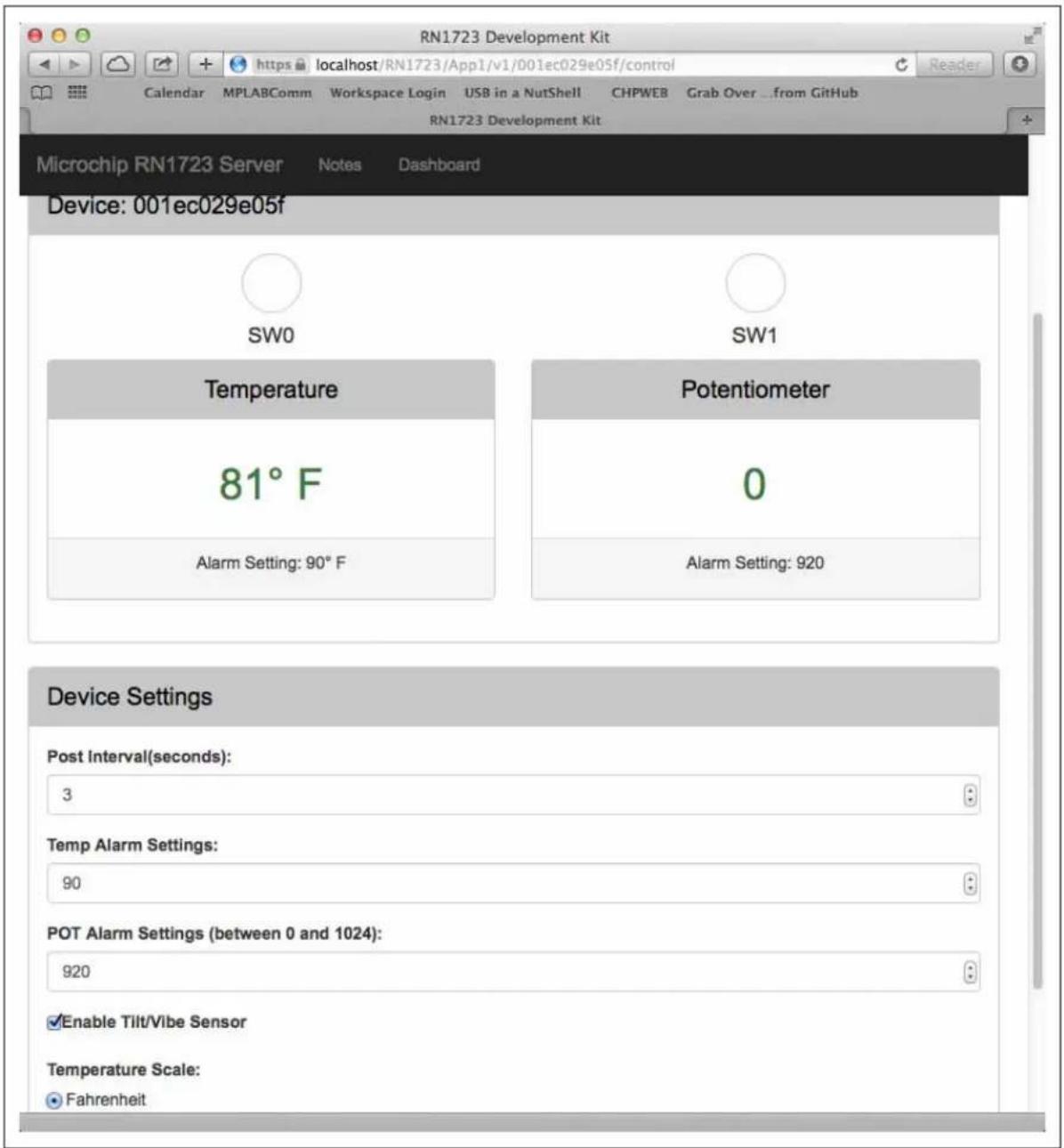Open the CHPWEB bookmark
Image resolution: width=1064 pixels, height=1148 pixels.
pyautogui.click(x=639, y=93)
